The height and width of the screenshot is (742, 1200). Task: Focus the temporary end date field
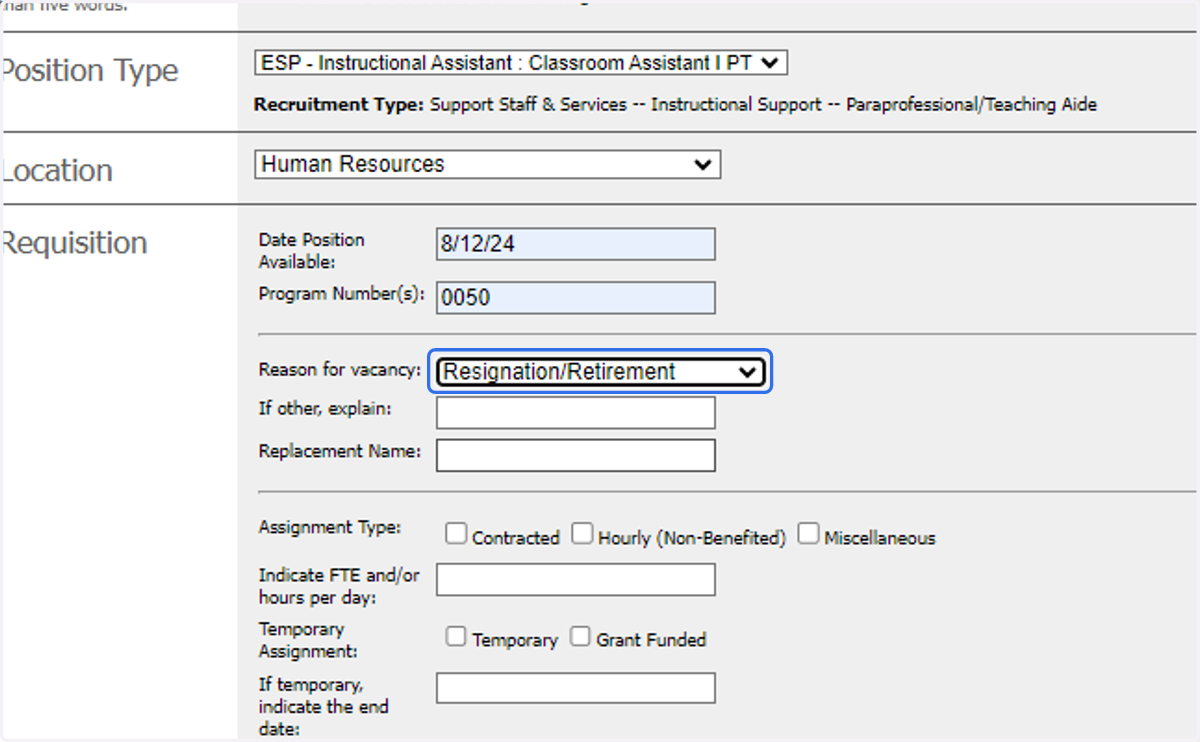[x=576, y=688]
